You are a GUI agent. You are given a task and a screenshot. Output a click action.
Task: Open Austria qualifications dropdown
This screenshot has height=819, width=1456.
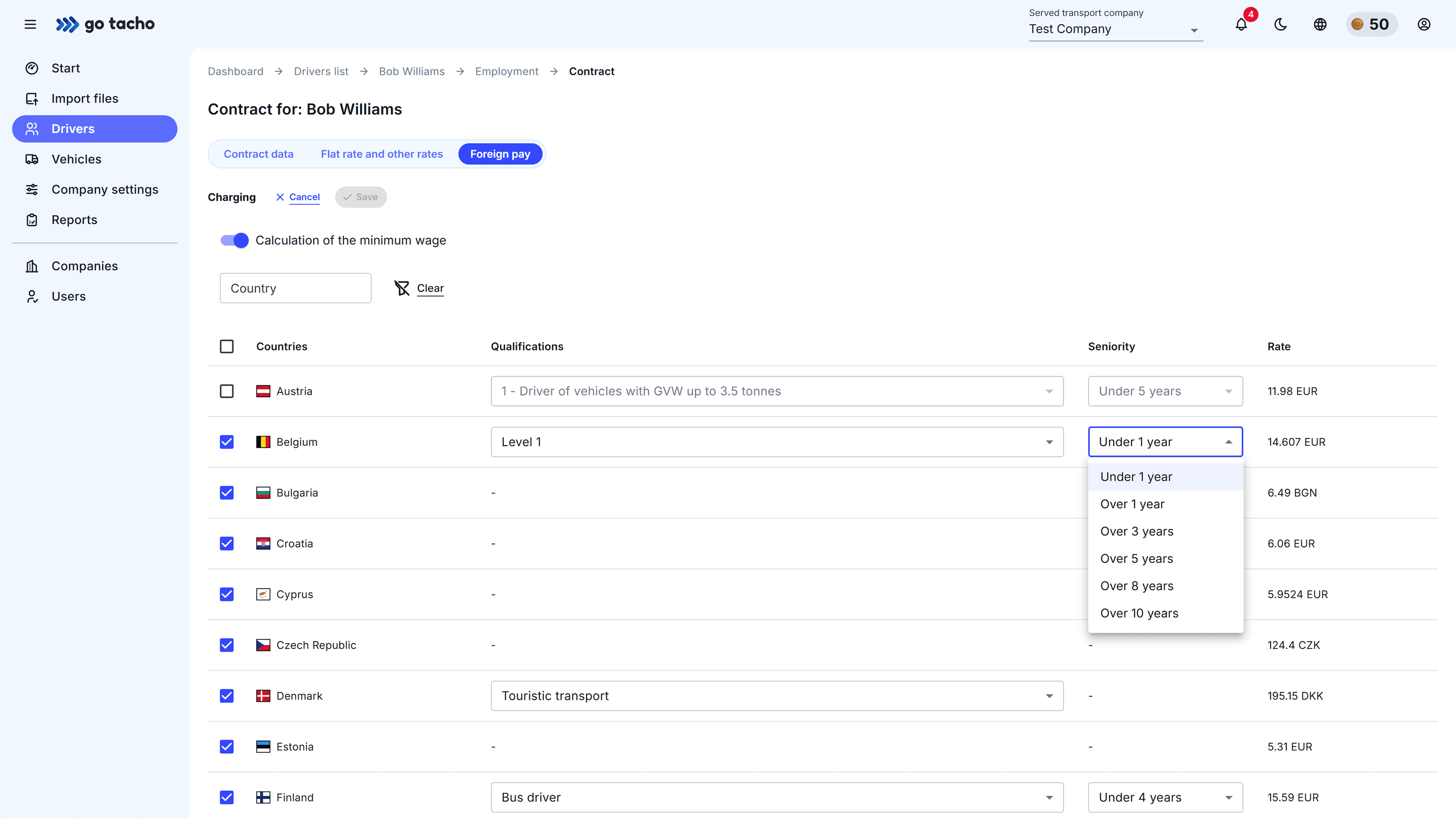tap(777, 391)
